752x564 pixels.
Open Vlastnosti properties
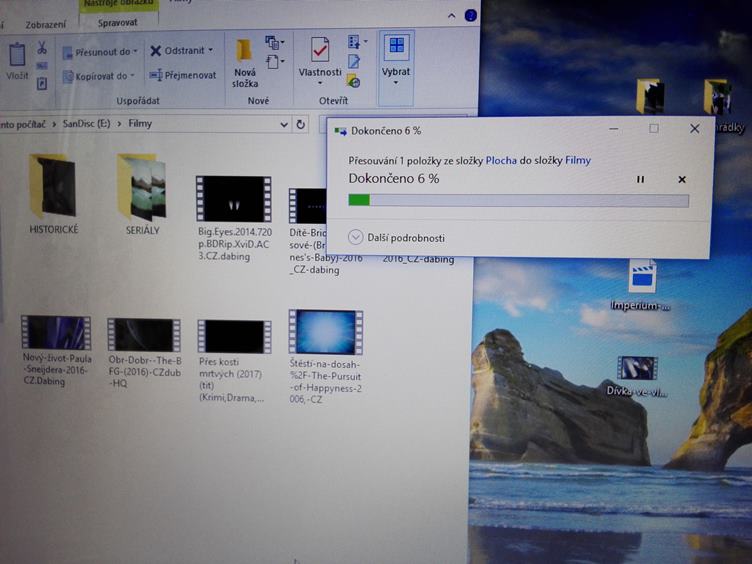pyautogui.click(x=320, y=57)
